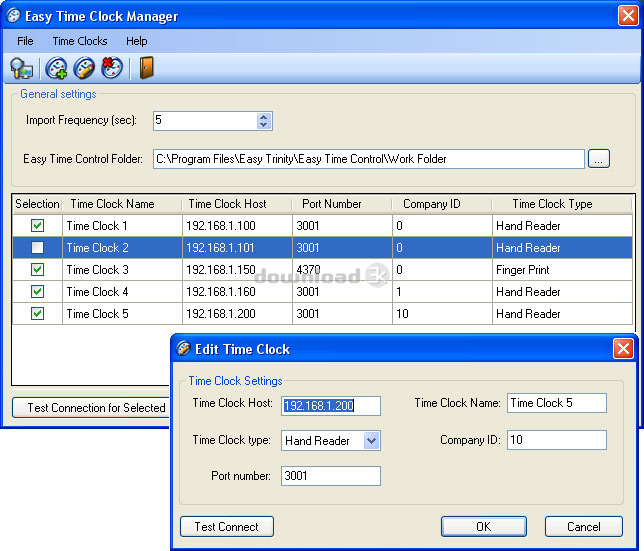Image resolution: width=644 pixels, height=551 pixels.
Task: Click the Easy Time Control Folder path field
Action: pos(369,159)
